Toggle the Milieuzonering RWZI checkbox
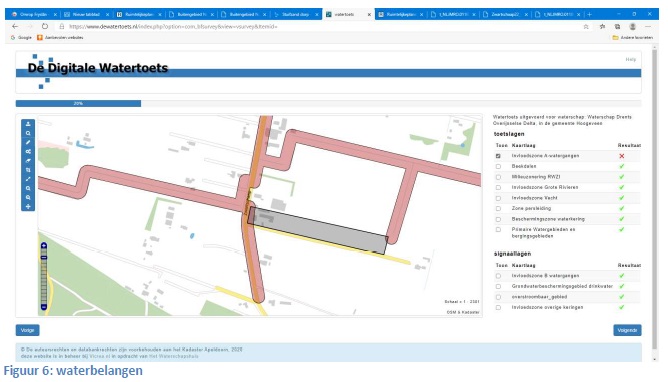The height and width of the screenshot is (382, 668). tap(498, 177)
